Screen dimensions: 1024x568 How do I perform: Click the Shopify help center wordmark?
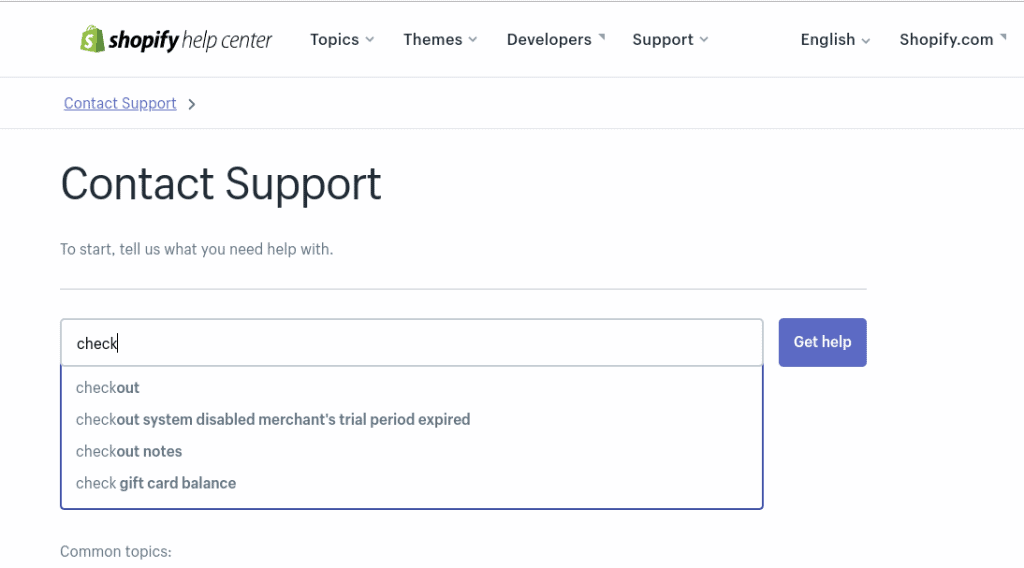click(x=190, y=40)
